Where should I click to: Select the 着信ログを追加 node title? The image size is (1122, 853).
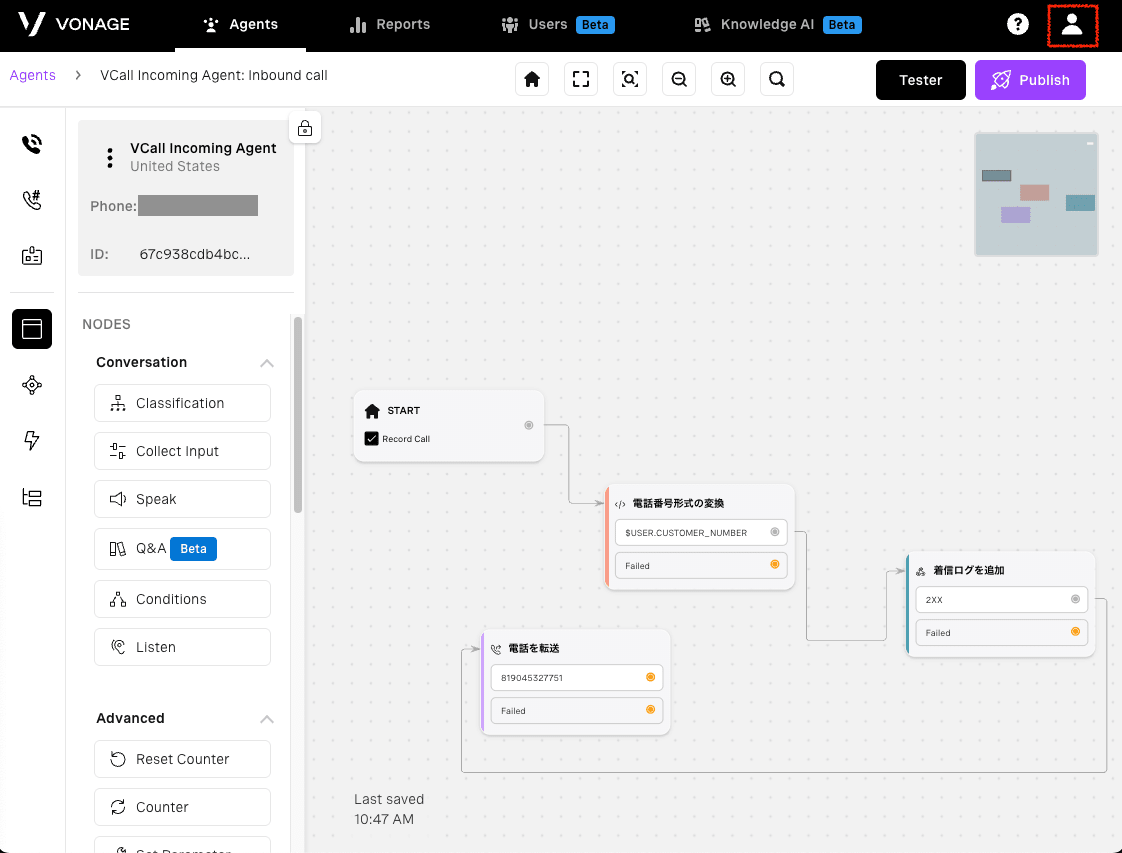pos(969,570)
